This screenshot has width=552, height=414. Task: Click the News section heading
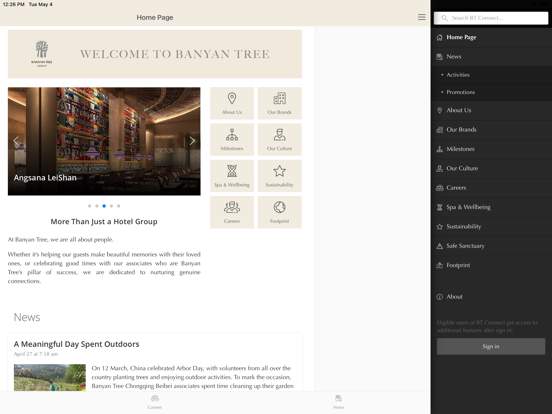tap(27, 317)
